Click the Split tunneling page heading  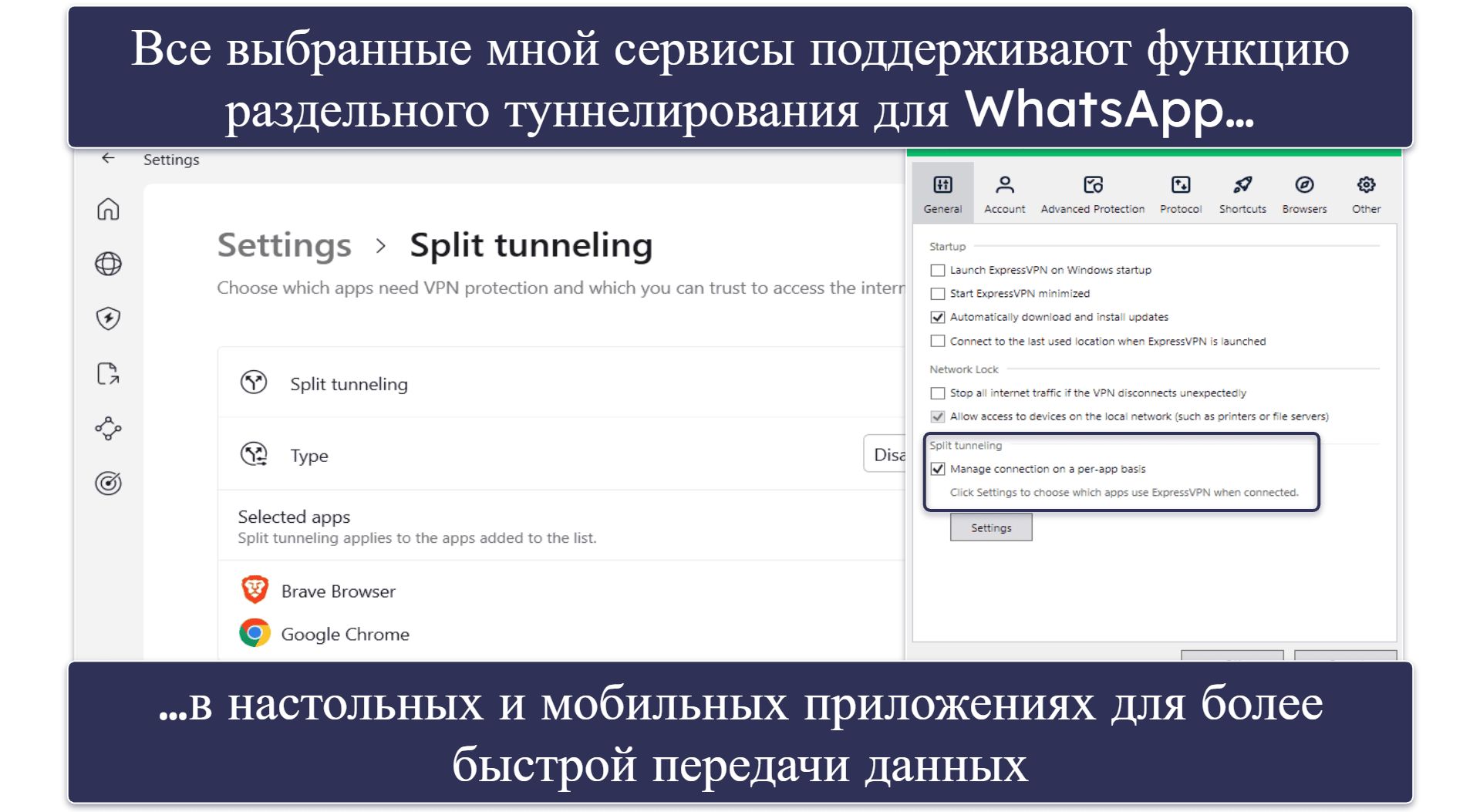[531, 245]
